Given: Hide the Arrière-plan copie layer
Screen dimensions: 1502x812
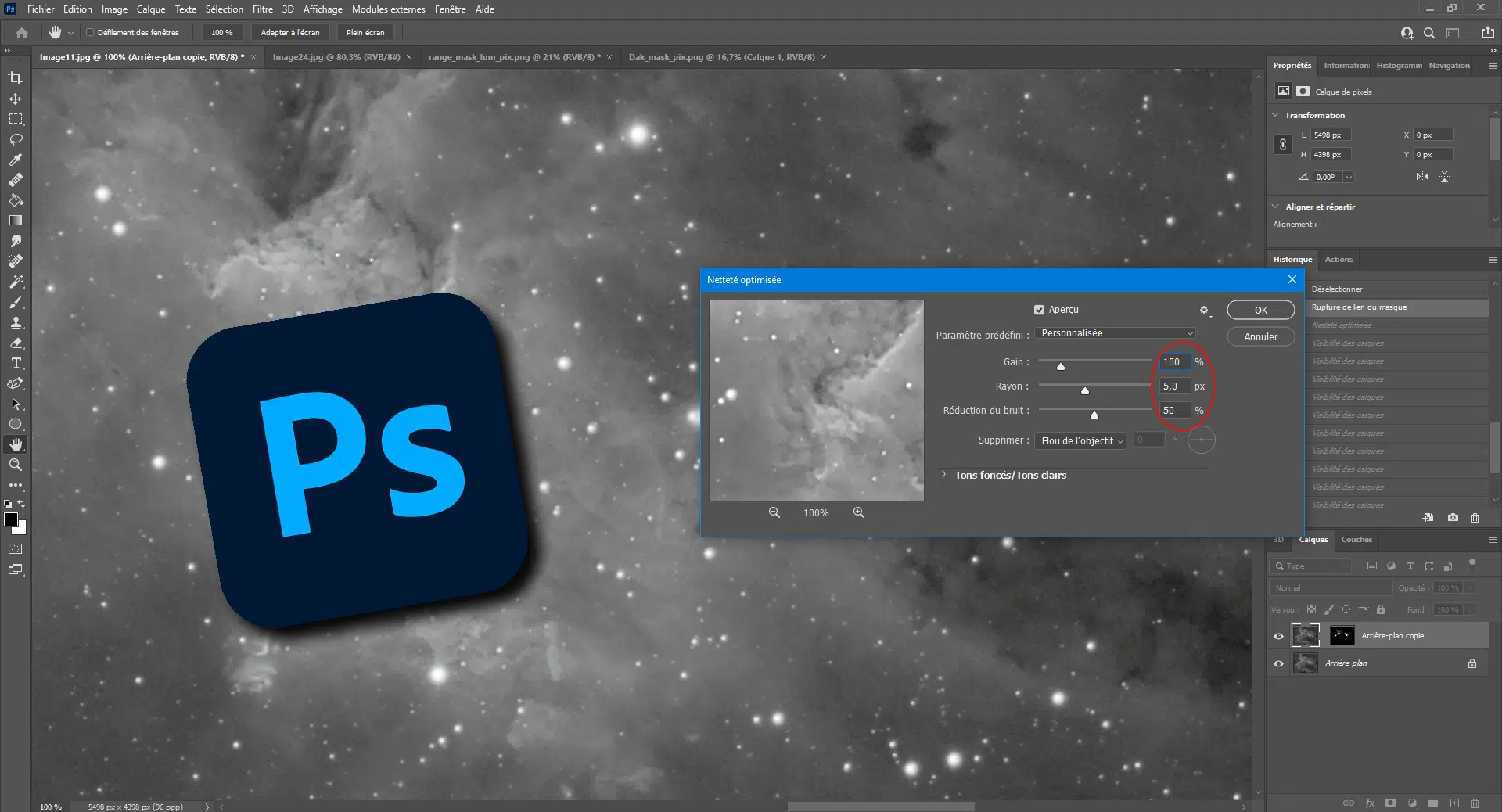Looking at the screenshot, I should tap(1279, 636).
